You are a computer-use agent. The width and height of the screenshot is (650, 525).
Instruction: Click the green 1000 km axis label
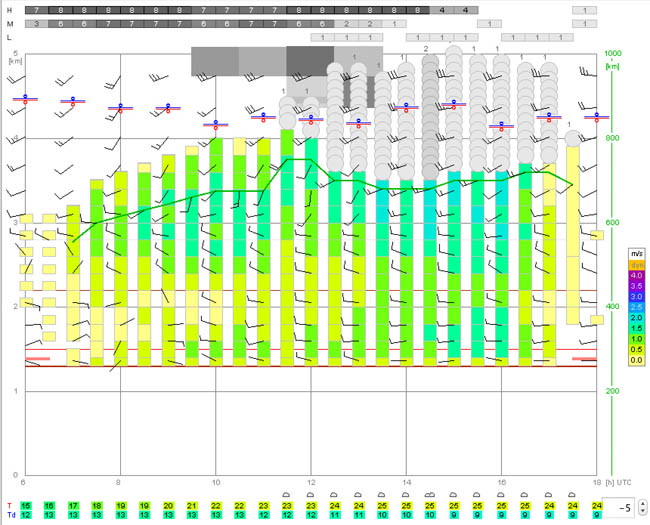613,53
